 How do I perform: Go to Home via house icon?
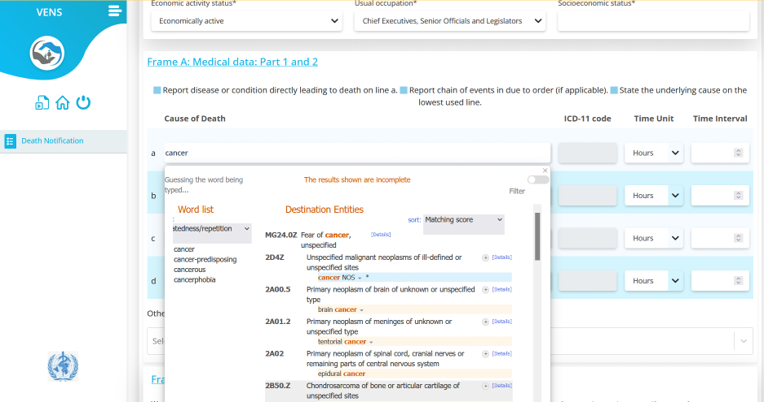click(x=62, y=103)
